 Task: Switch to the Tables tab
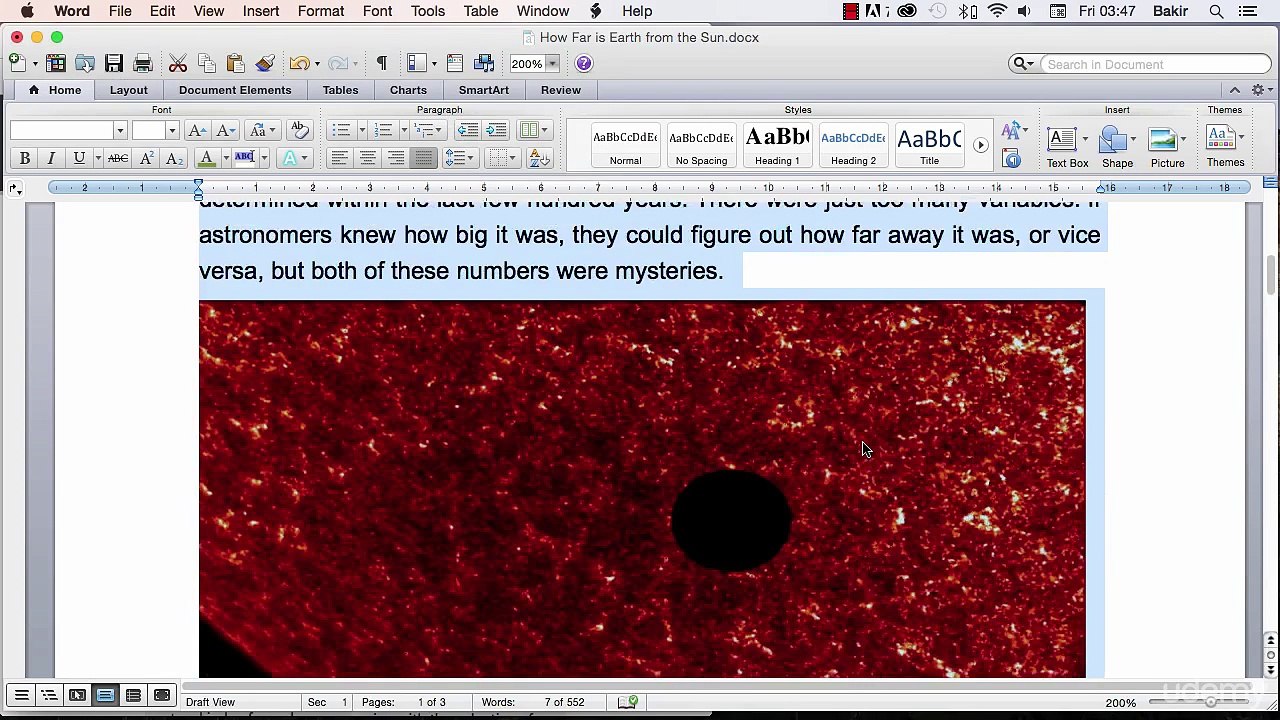[x=340, y=90]
